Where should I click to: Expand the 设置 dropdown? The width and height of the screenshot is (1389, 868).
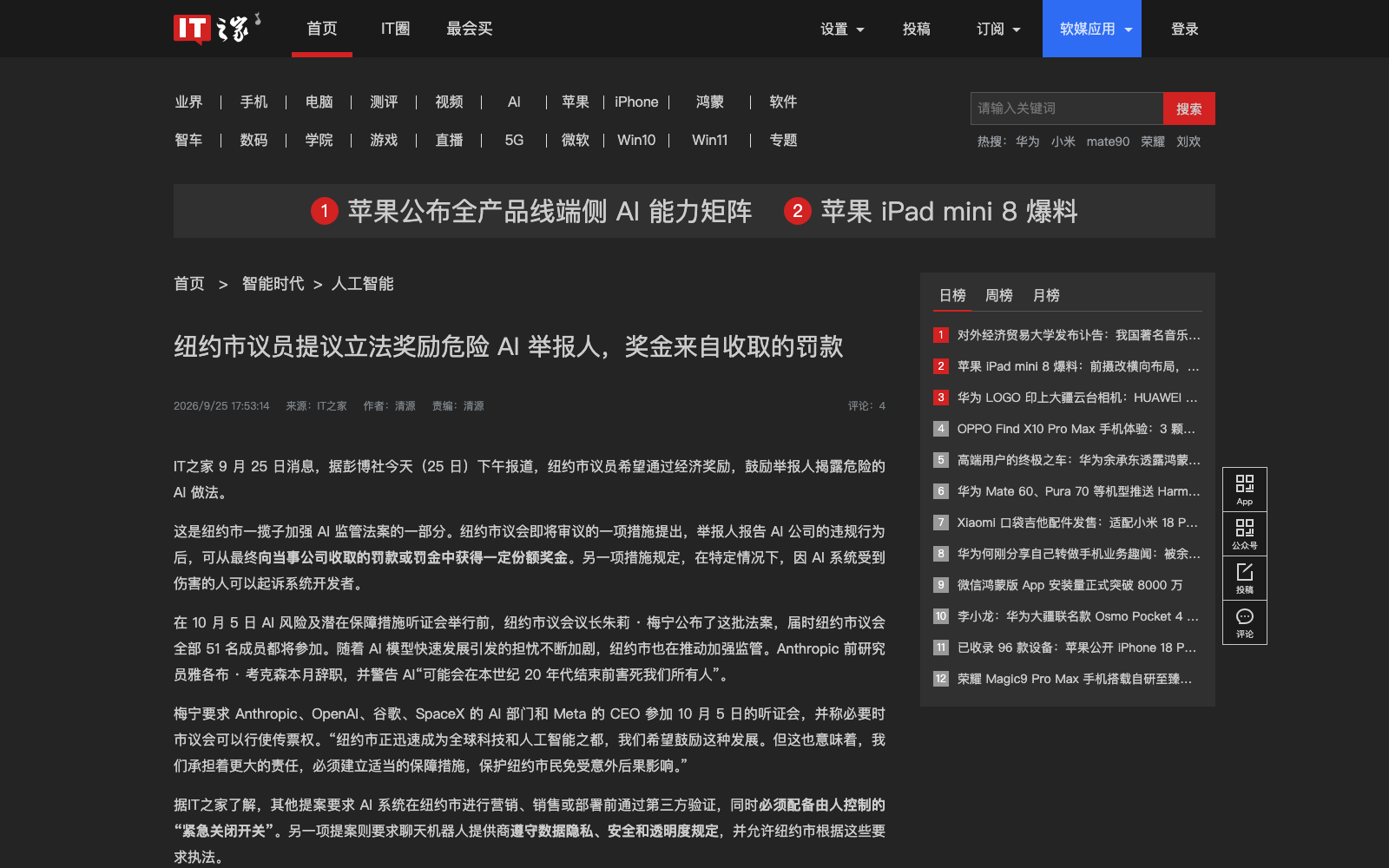pyautogui.click(x=842, y=29)
